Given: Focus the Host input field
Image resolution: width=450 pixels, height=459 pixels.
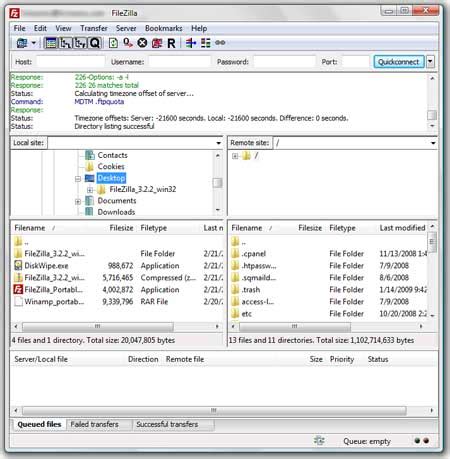Looking at the screenshot, I should tap(70, 62).
